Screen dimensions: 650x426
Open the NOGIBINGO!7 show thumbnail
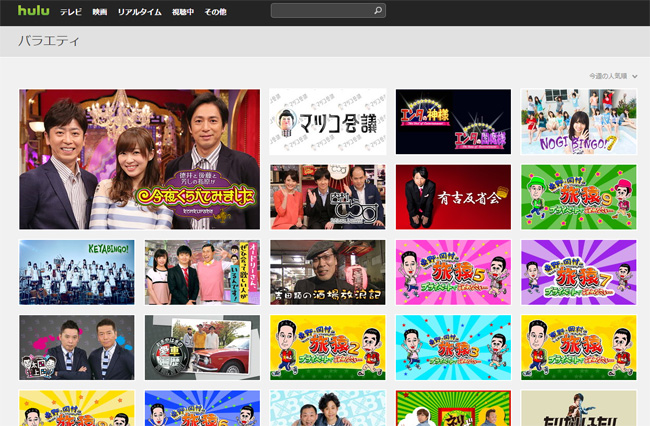[579, 122]
